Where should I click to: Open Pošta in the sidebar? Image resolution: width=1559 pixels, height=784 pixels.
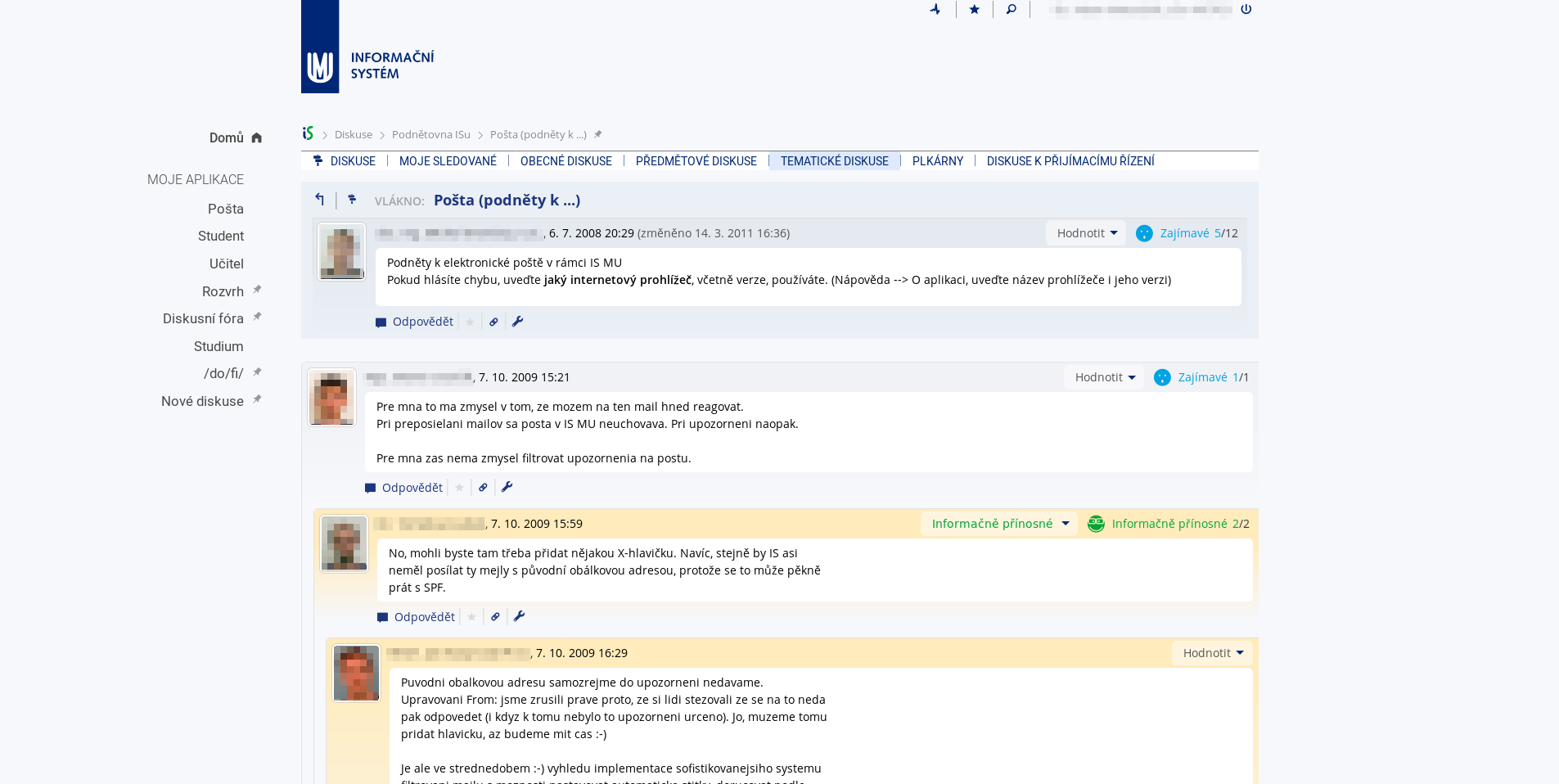click(225, 210)
